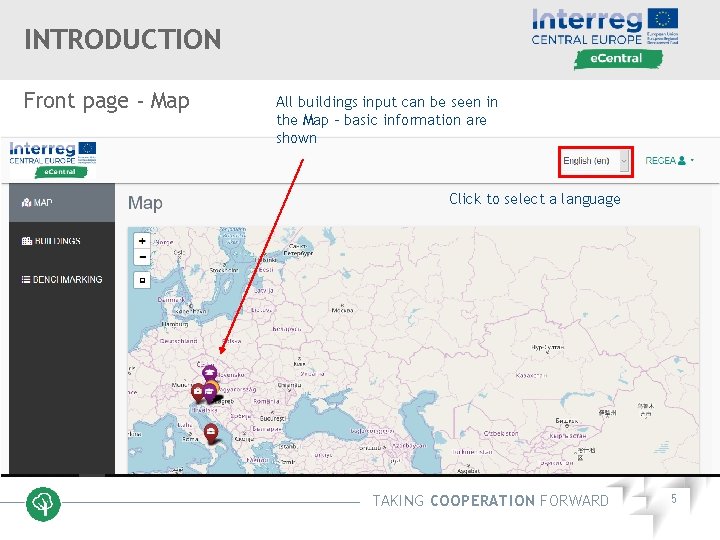Open BENCHMARKING from the sidebar
Viewport: 720px width, 540px height.
tap(62, 279)
